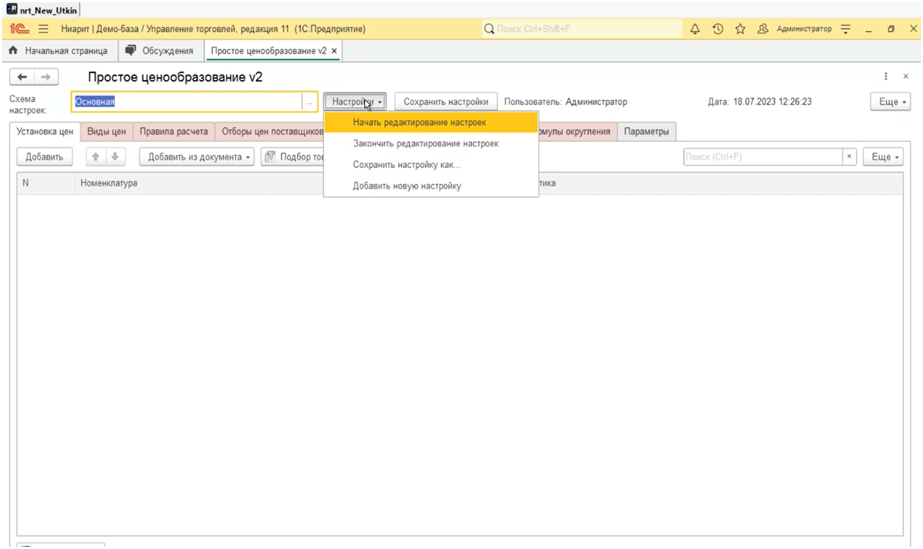923x549 pixels.
Task: Click the nrt_New_Utkin window title tab
Action: [x=42, y=10]
